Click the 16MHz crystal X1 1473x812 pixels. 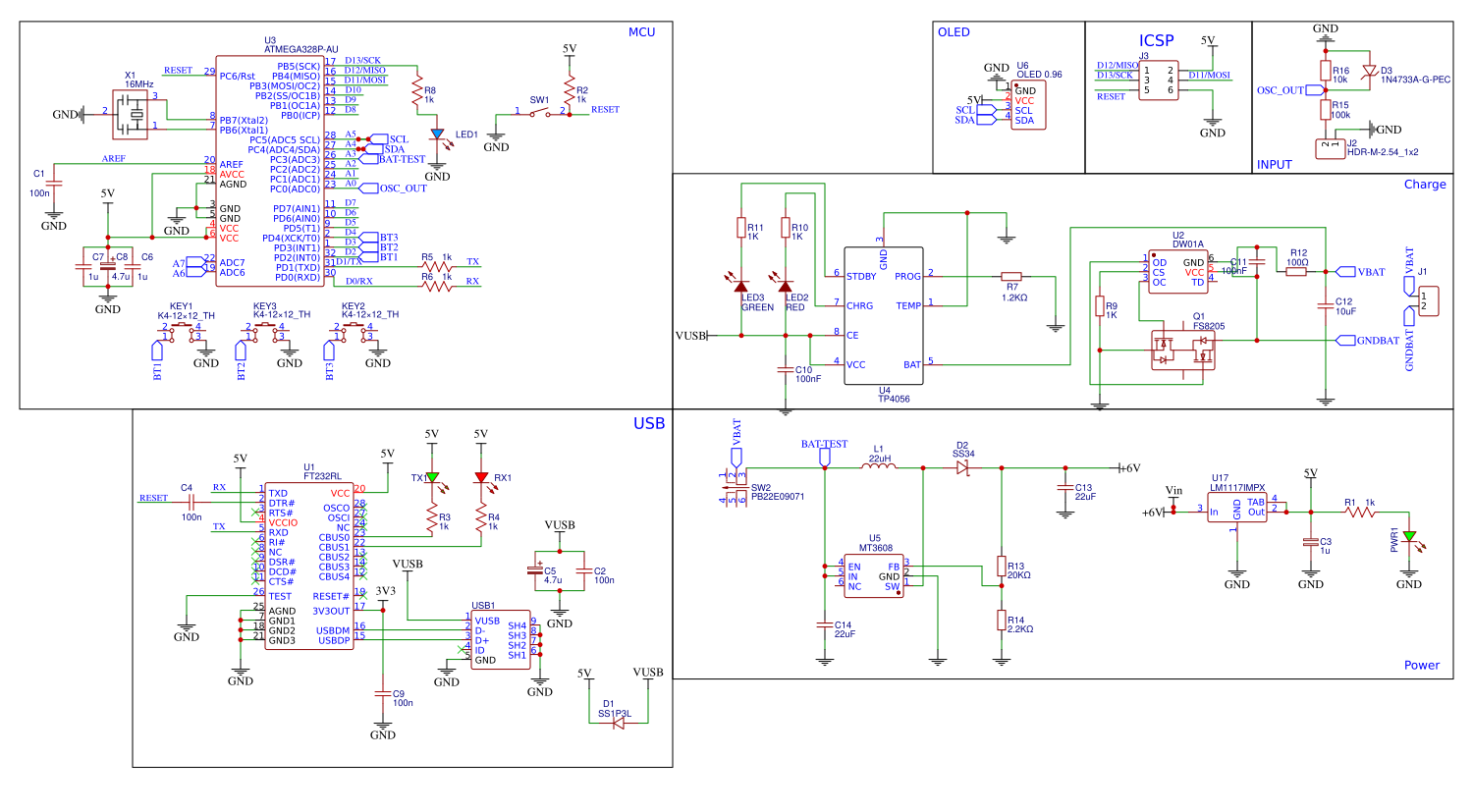131,115
